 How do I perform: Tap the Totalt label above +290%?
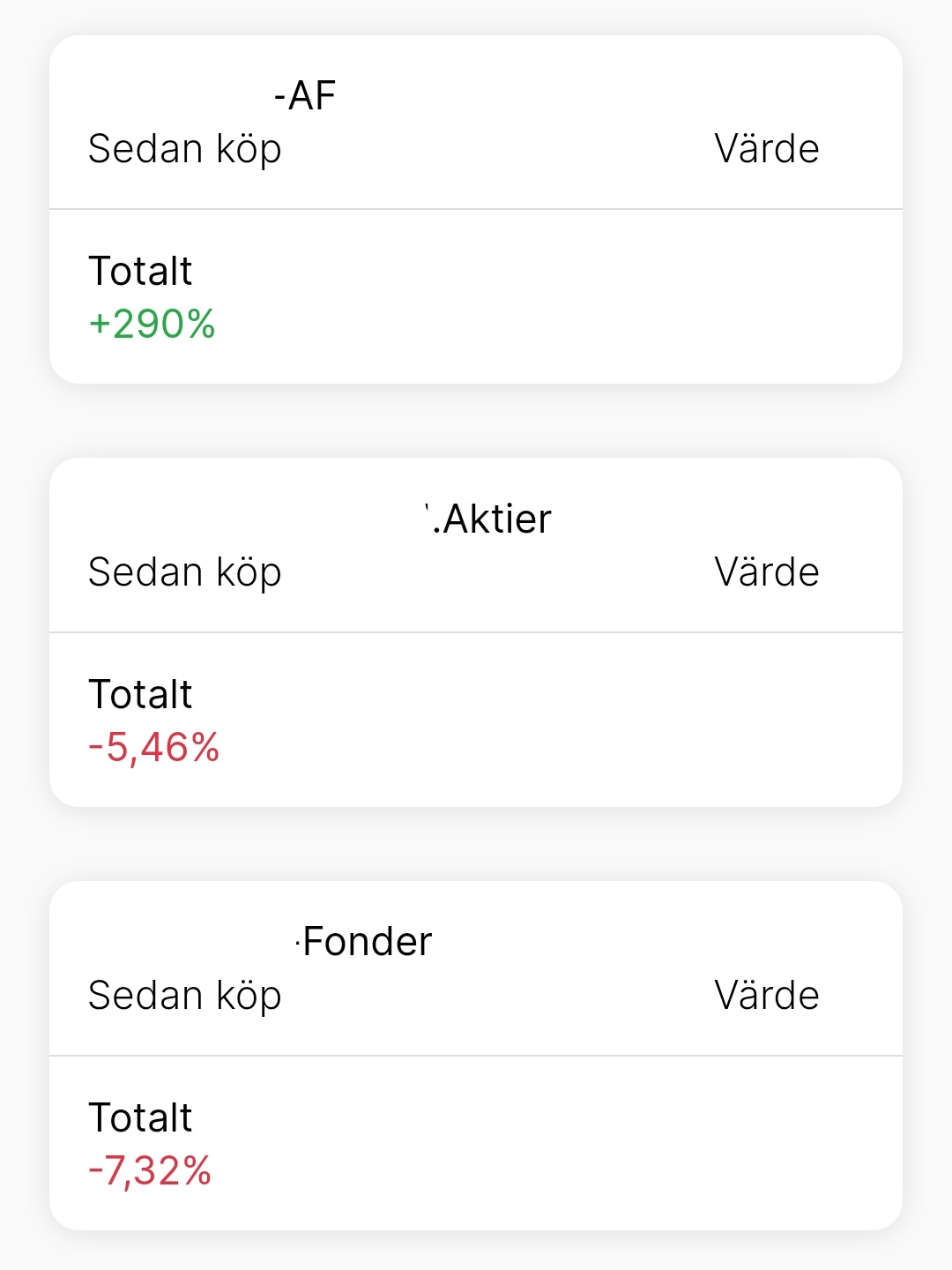pos(140,271)
